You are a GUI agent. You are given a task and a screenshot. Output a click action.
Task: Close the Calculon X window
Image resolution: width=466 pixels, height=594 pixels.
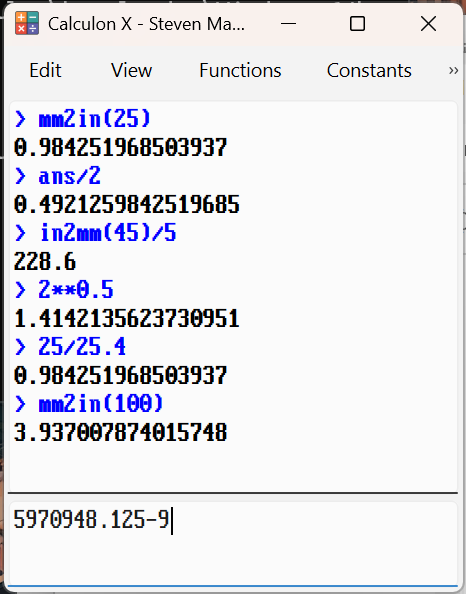[x=428, y=24]
